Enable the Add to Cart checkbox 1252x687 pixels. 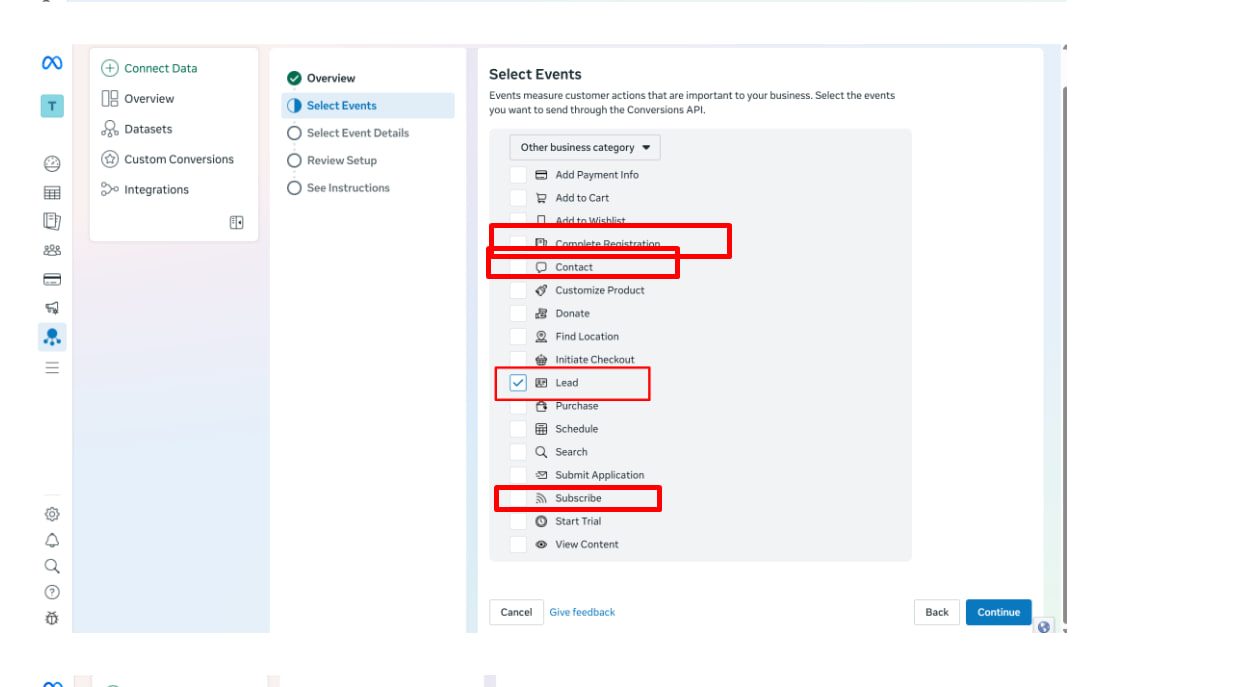(518, 198)
